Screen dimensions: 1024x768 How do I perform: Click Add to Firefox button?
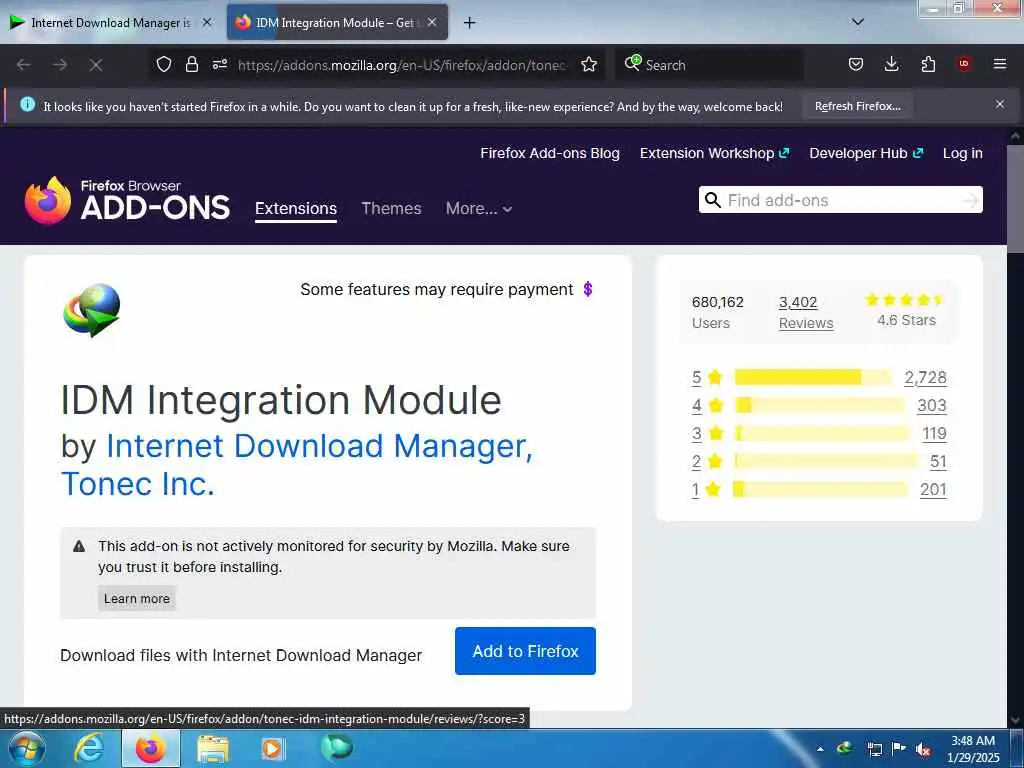[x=525, y=651]
